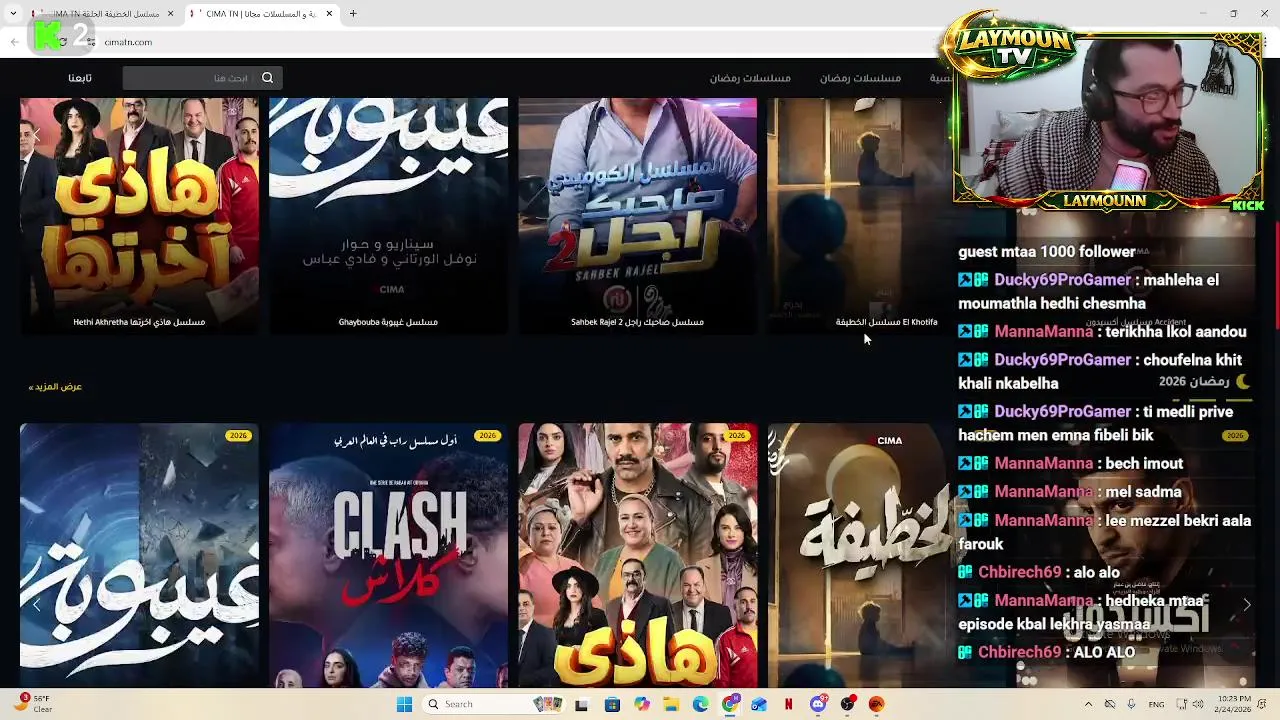
Task: Launch Microsoft Store from the taskbar
Action: coord(612,704)
